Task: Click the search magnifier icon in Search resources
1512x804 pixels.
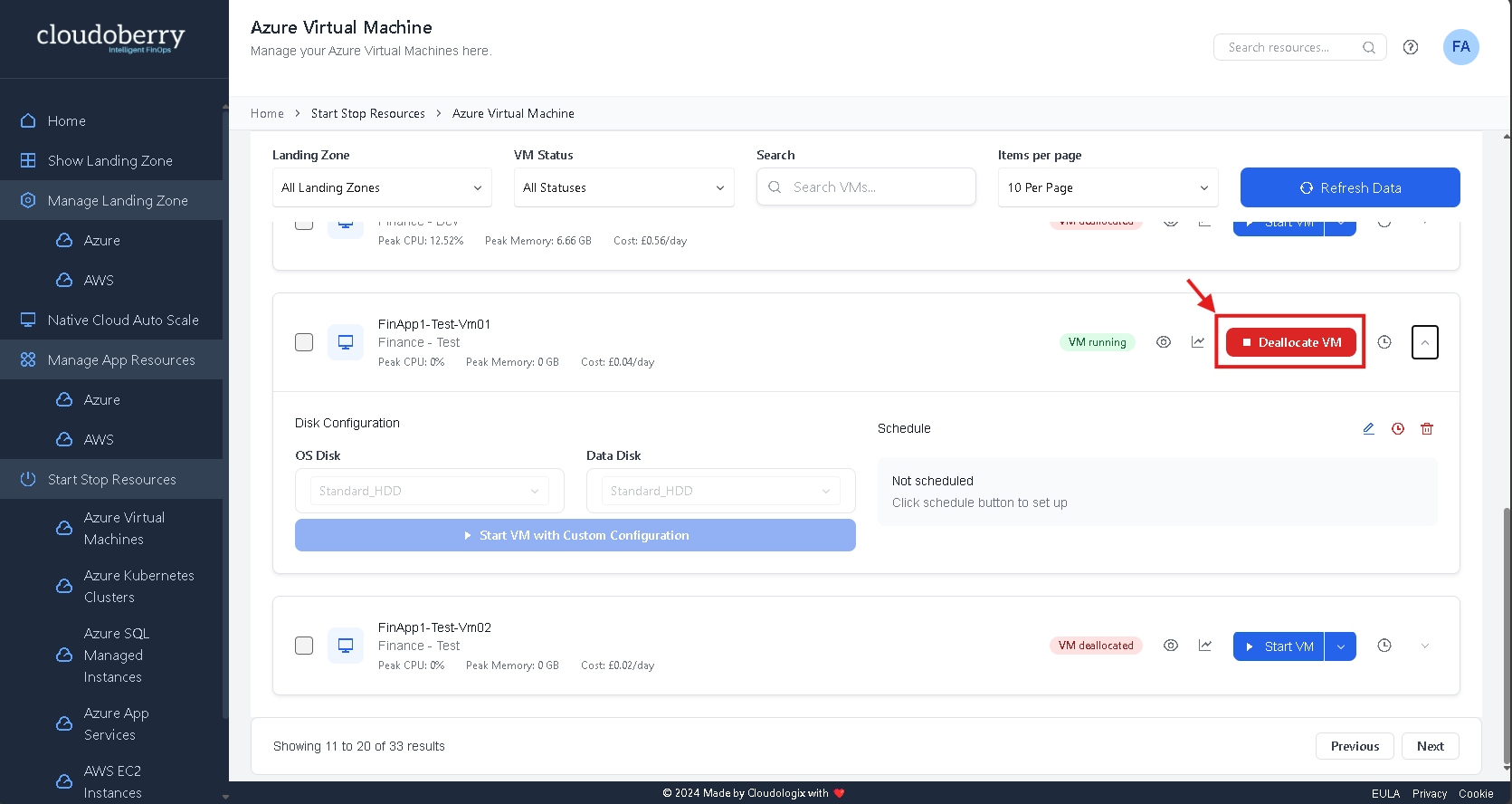Action: coord(1368,47)
